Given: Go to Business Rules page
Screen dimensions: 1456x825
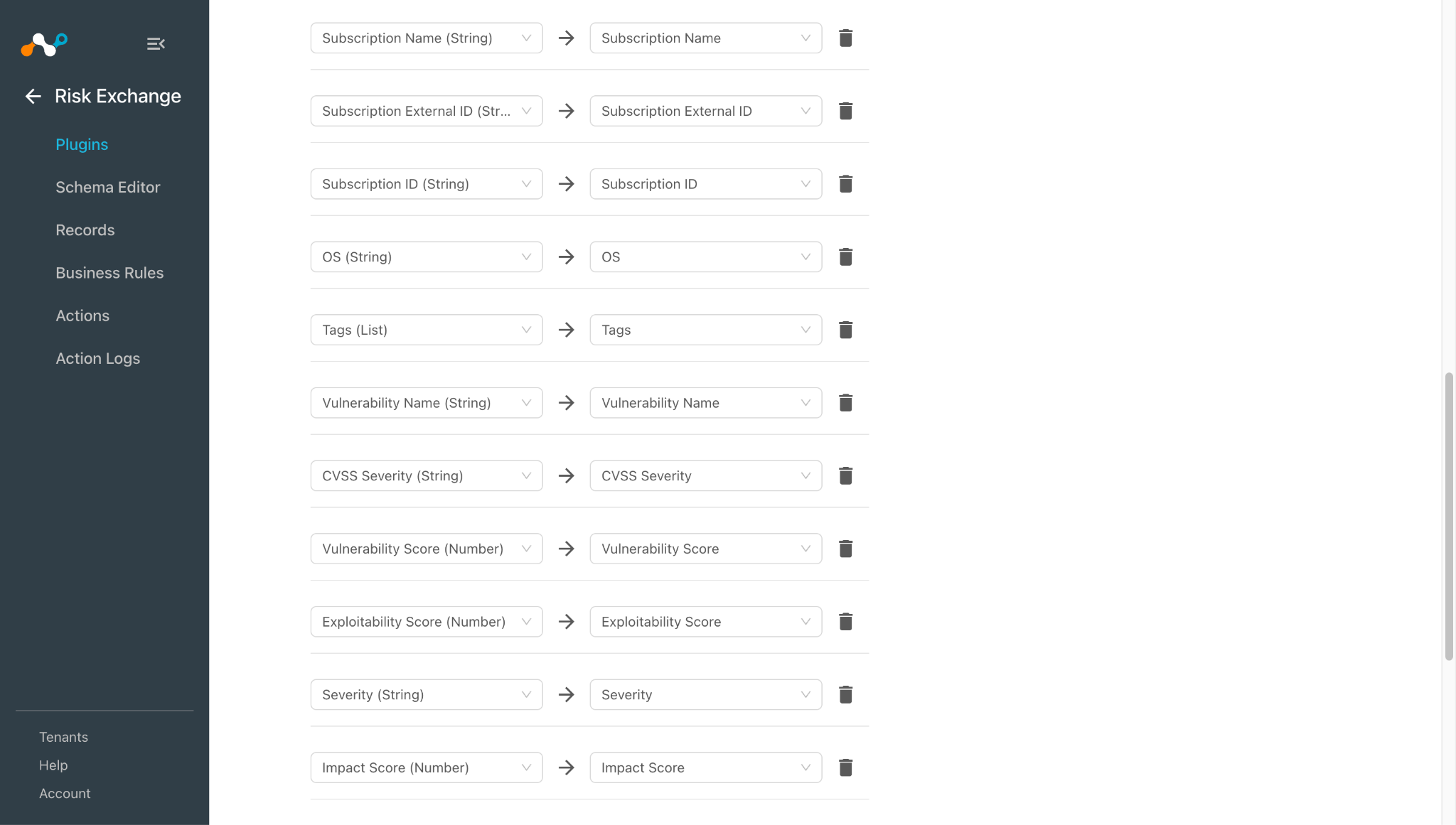Looking at the screenshot, I should click(109, 273).
